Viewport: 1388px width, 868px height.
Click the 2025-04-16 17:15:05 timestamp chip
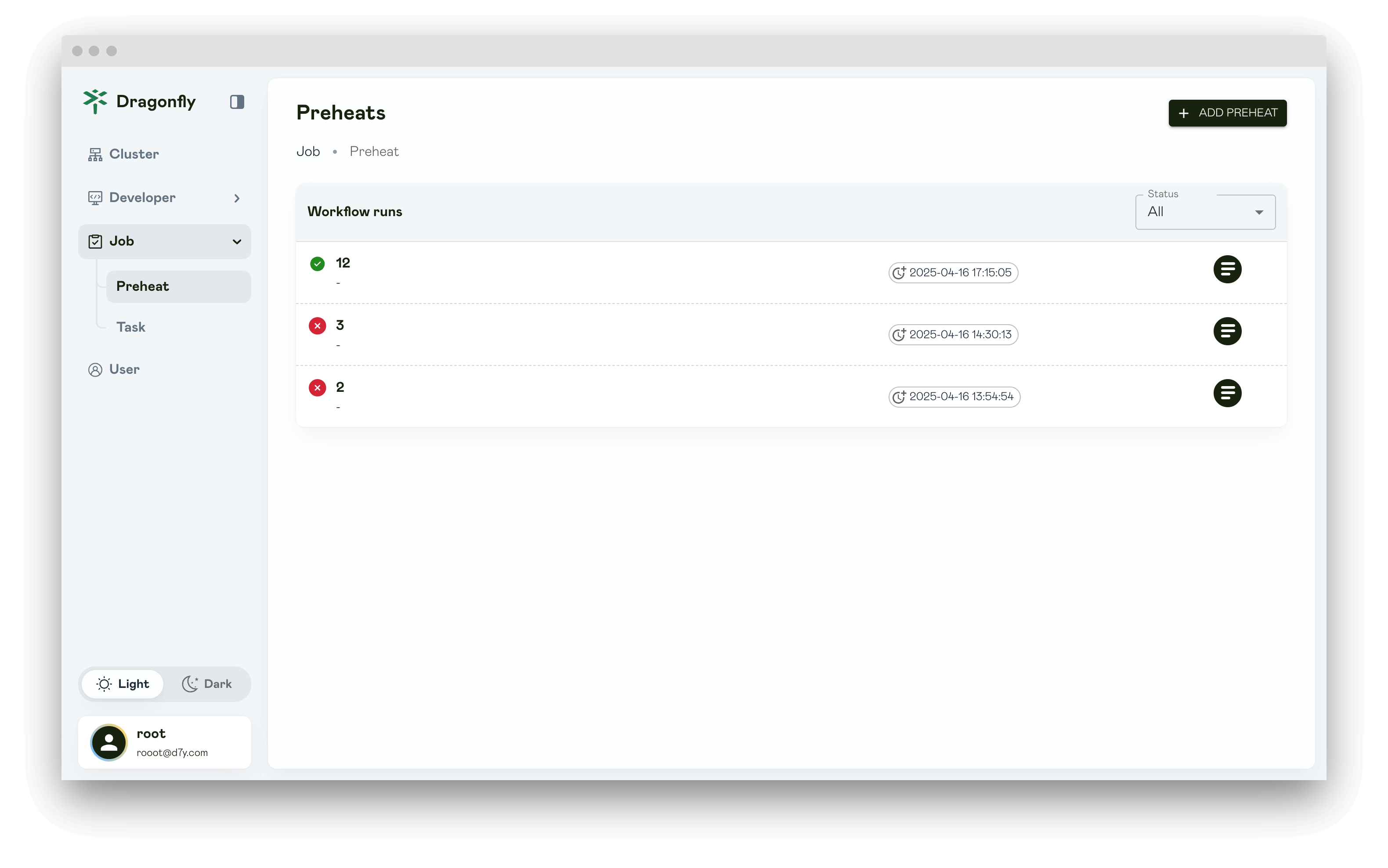[953, 273]
